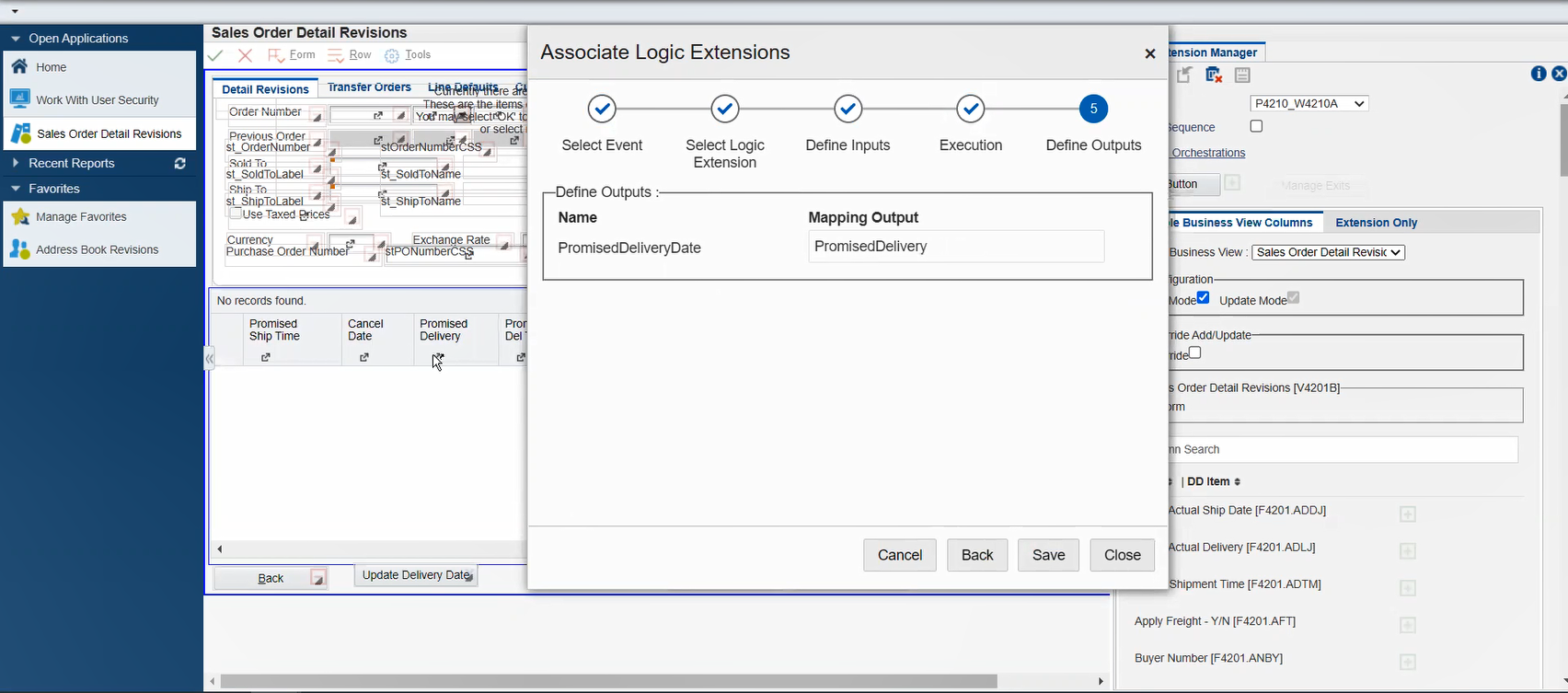Click the Define Outputs step 5 circle
1568x693 pixels.
(1093, 110)
